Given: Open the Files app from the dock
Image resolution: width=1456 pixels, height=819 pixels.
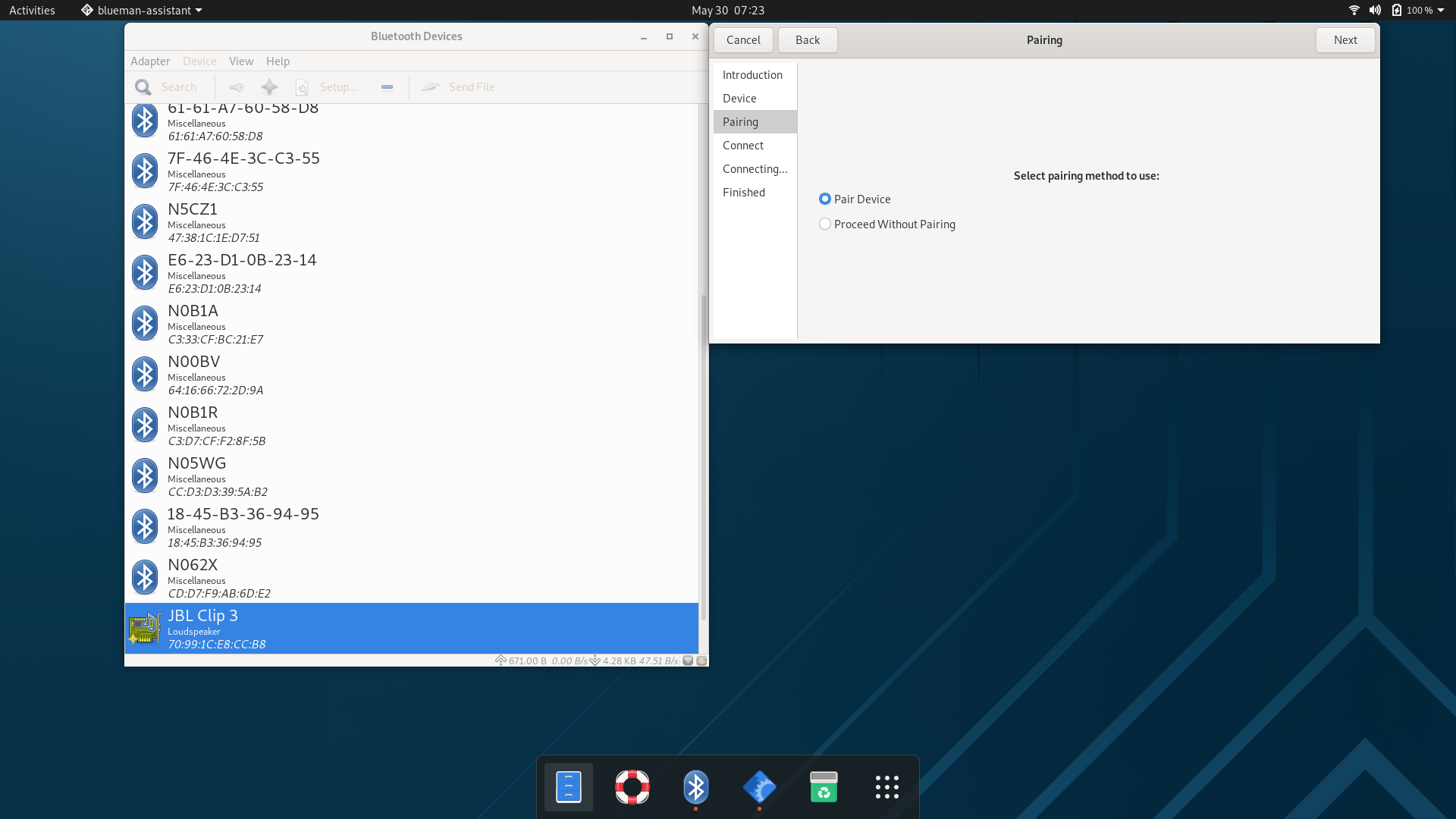Looking at the screenshot, I should click(569, 787).
